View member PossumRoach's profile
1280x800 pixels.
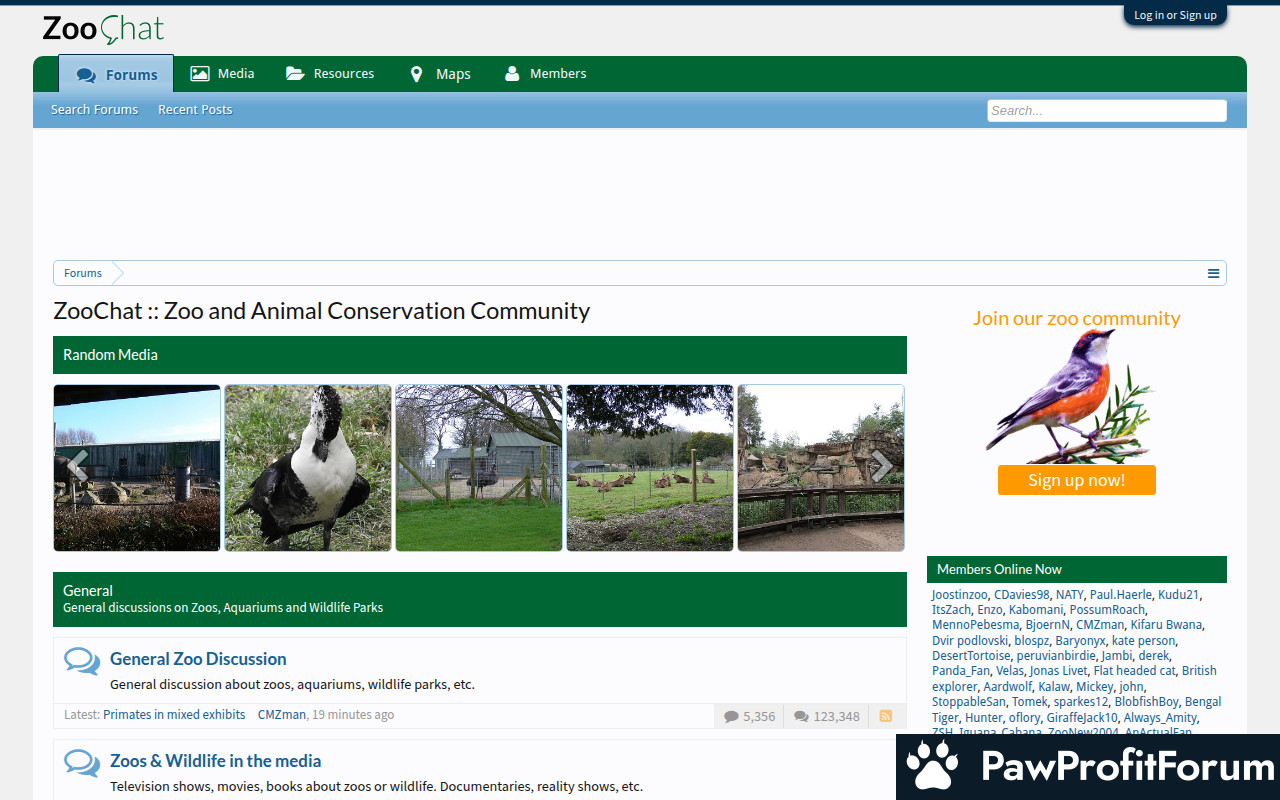1107,610
